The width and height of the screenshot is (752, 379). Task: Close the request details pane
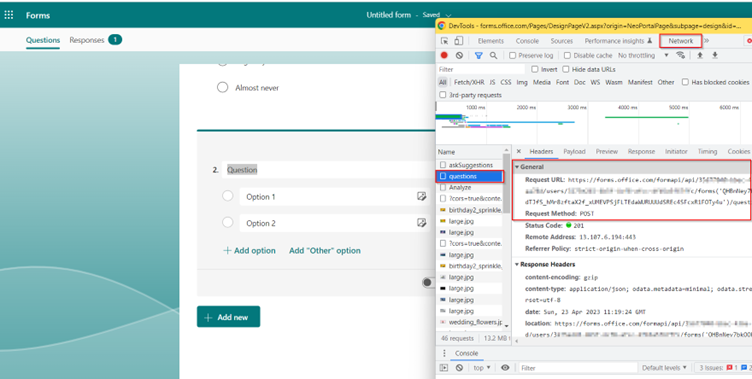518,151
